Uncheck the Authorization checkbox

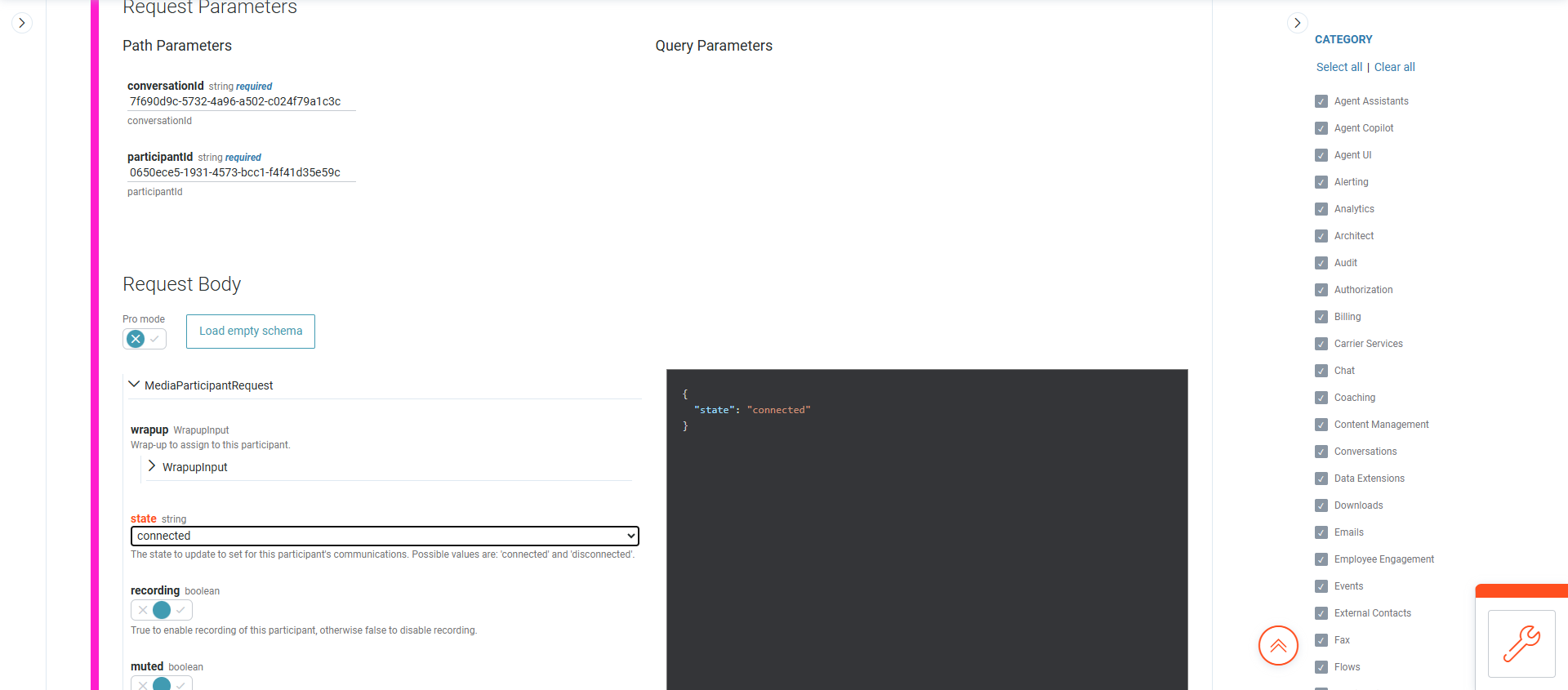1321,290
